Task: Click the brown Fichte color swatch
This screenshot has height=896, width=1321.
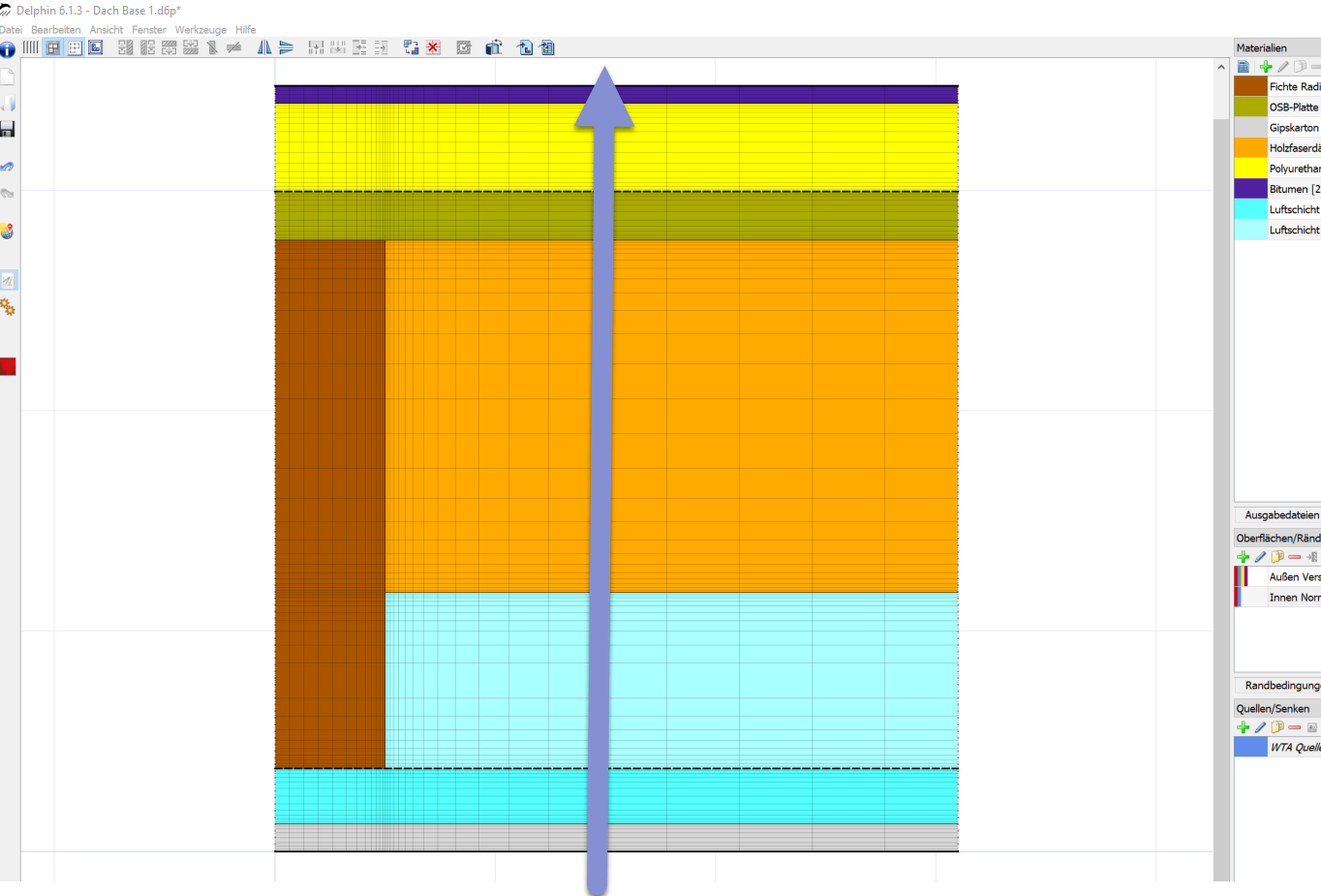Action: click(x=1250, y=86)
